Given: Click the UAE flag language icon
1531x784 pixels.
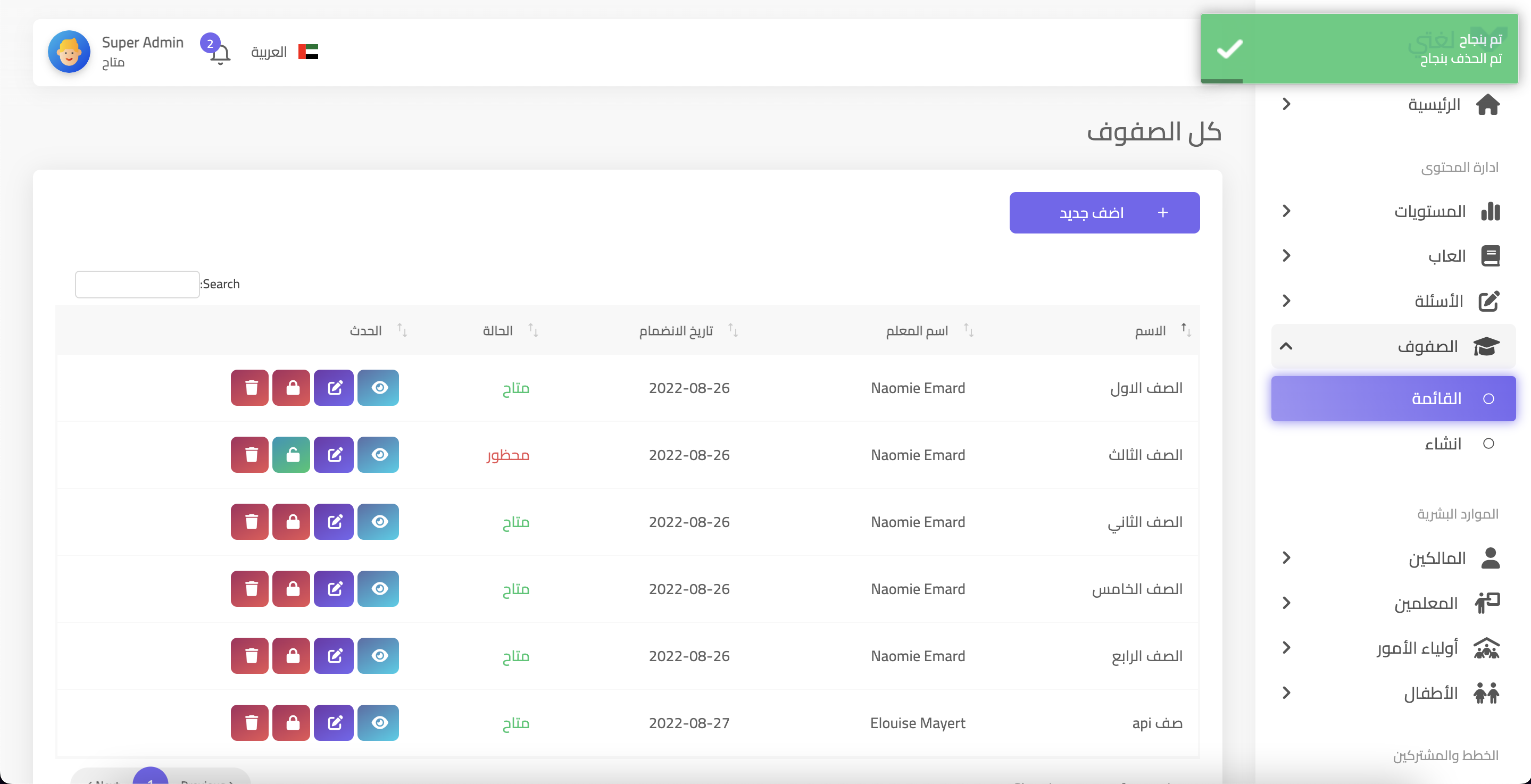Looking at the screenshot, I should (x=308, y=52).
